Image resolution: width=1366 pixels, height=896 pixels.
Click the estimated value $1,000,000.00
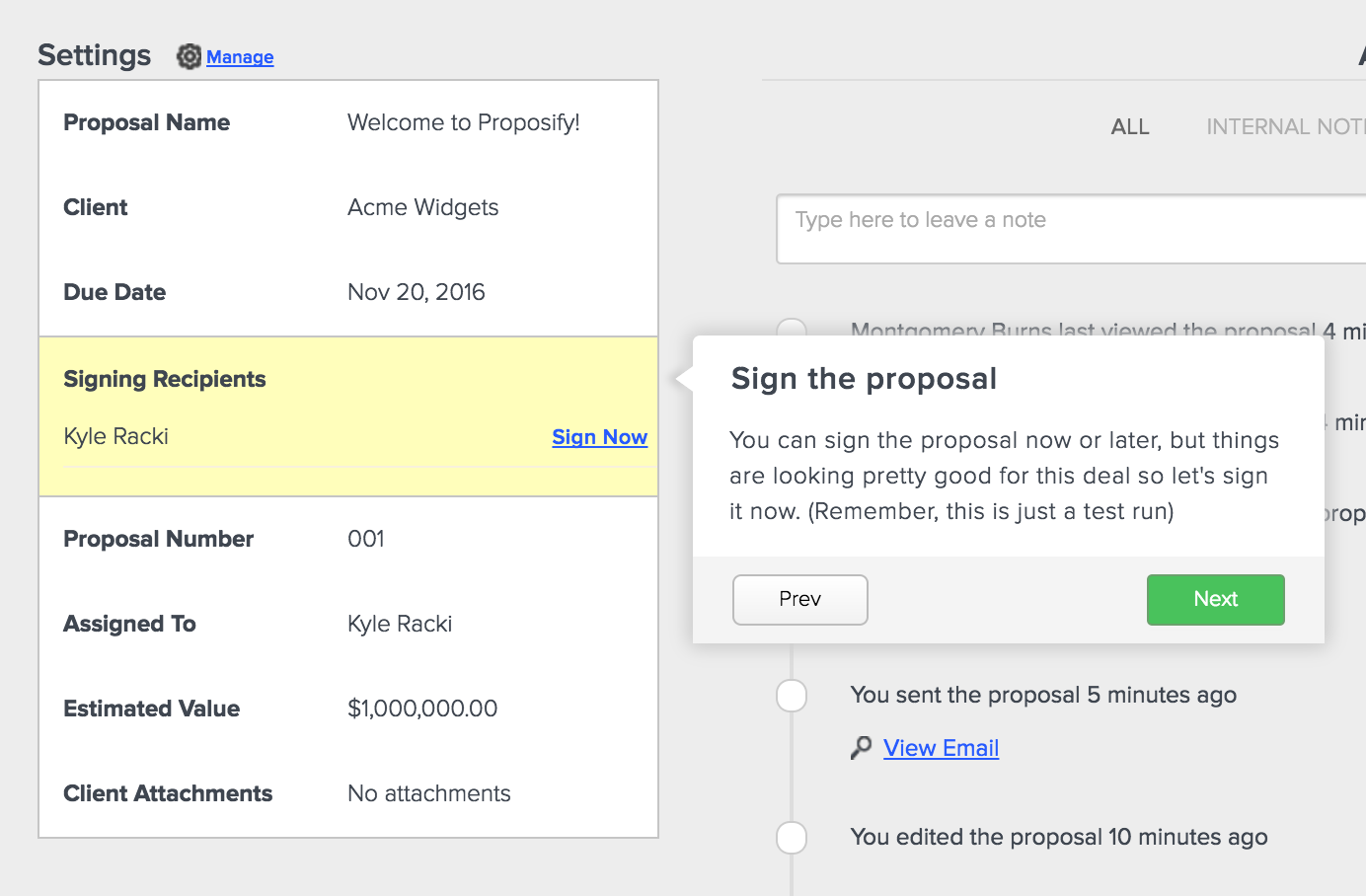(x=422, y=709)
